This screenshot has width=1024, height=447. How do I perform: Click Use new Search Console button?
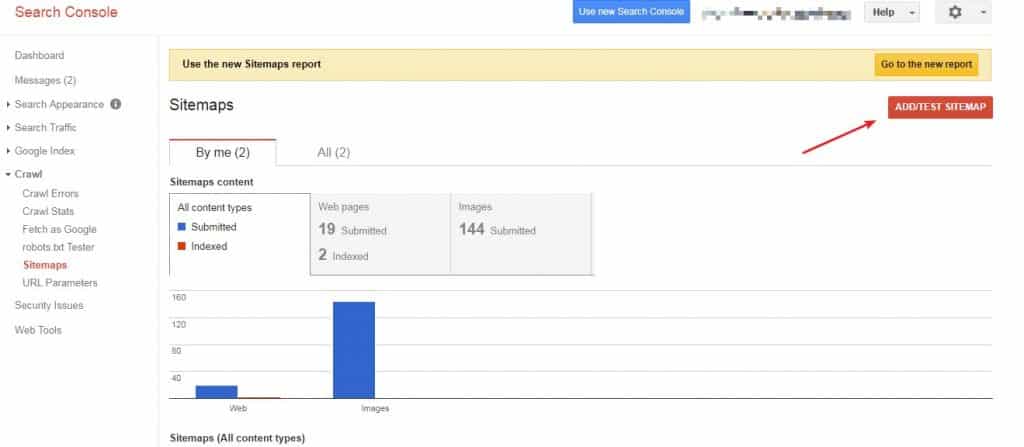[631, 12]
